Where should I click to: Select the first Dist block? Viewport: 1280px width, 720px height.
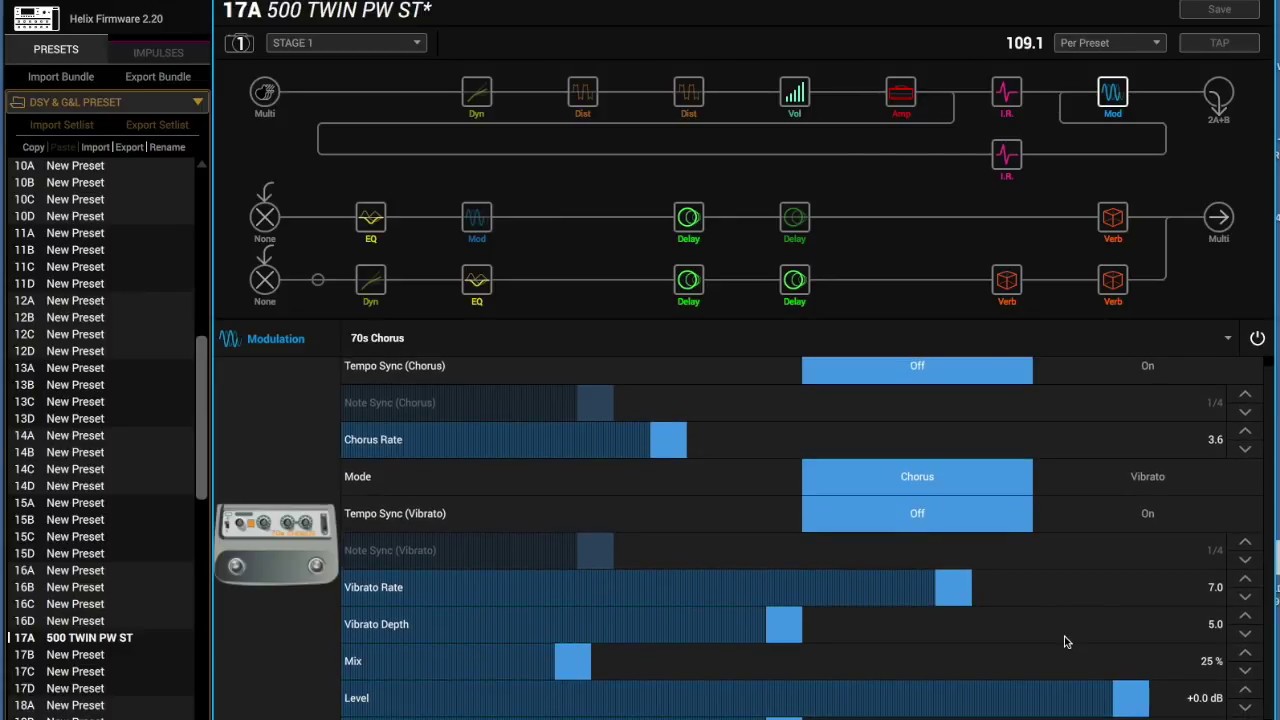pyautogui.click(x=583, y=93)
